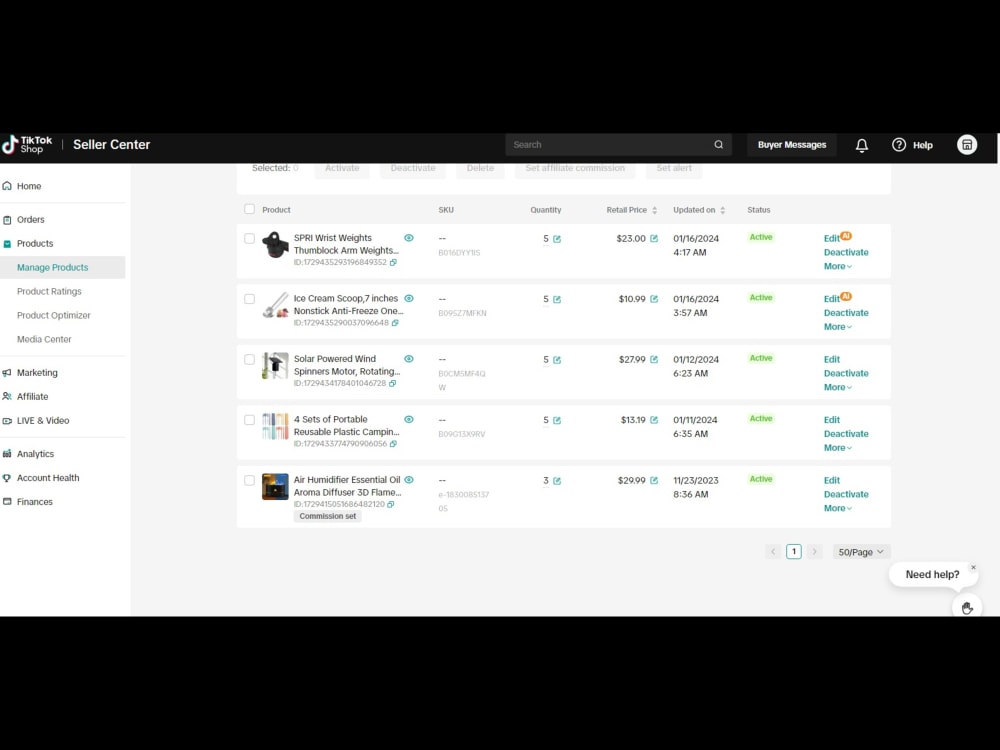Edit the Air Humidifier product
1000x750 pixels.
pyautogui.click(x=832, y=481)
